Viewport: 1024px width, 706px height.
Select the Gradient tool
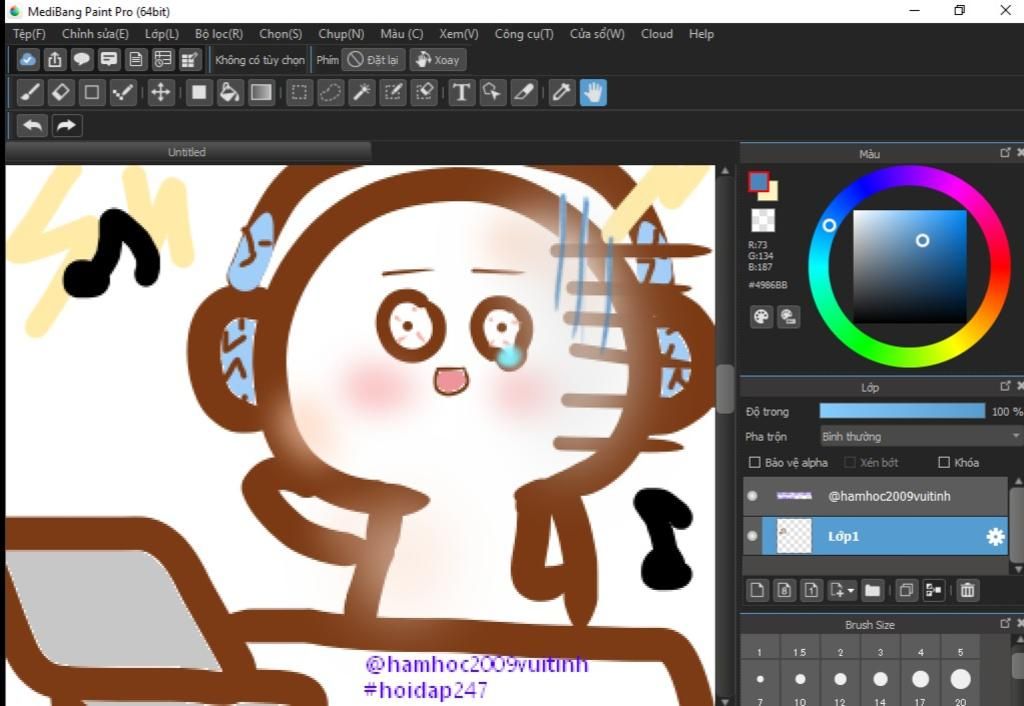[261, 92]
